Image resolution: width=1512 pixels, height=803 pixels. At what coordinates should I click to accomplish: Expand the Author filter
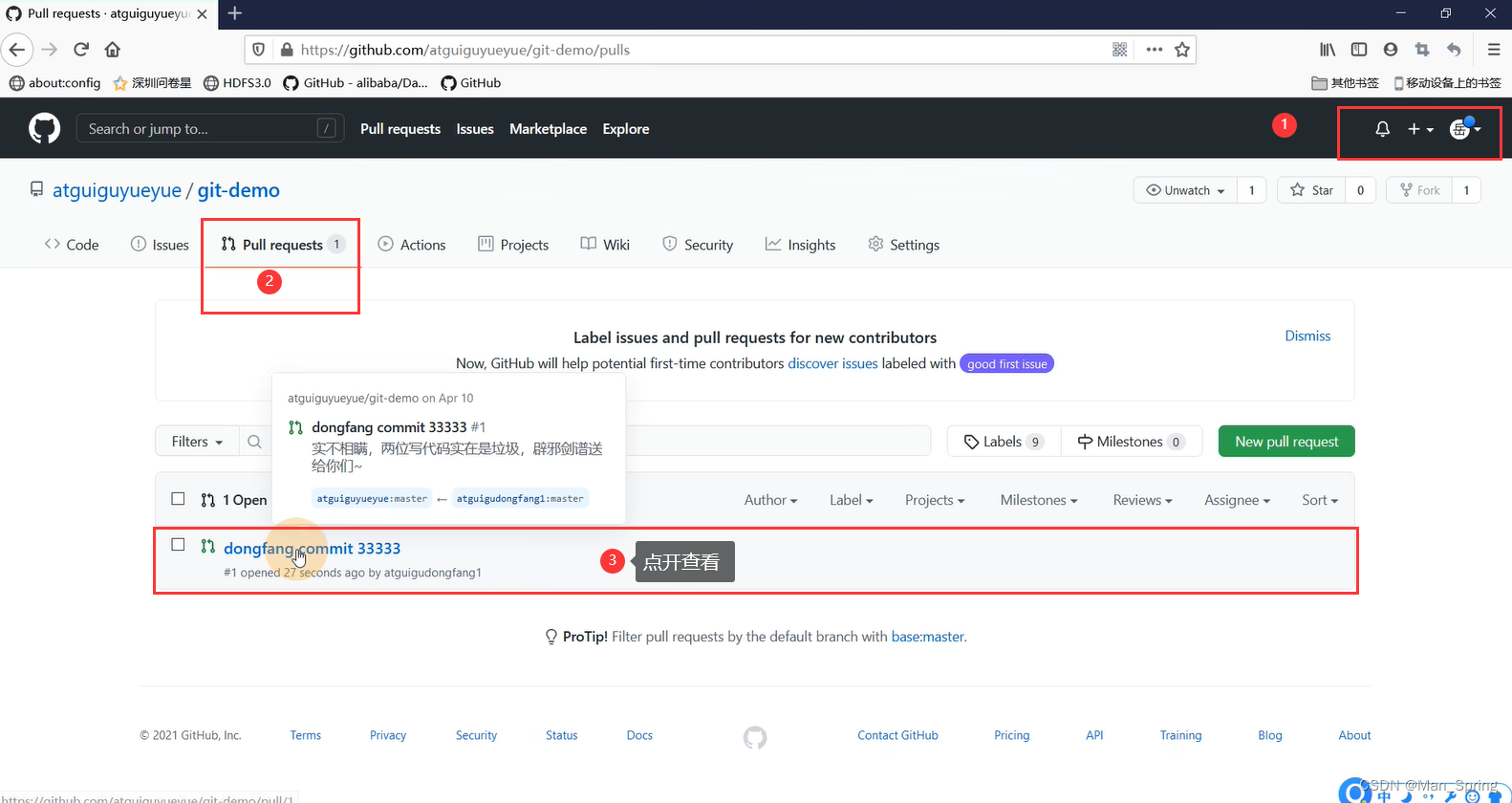click(770, 500)
